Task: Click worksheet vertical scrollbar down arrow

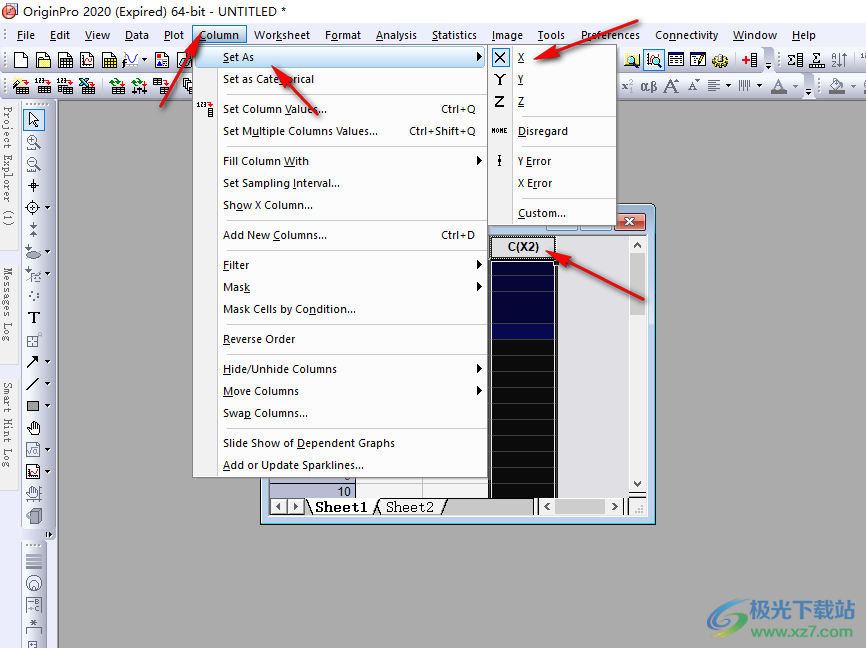Action: point(637,484)
